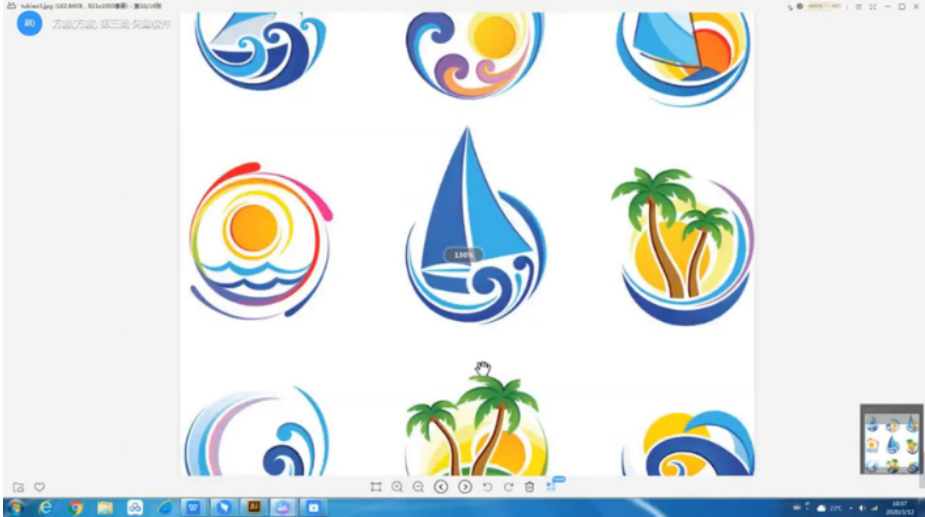Open the more tools grid icon
925x517 pixels.
coord(551,486)
